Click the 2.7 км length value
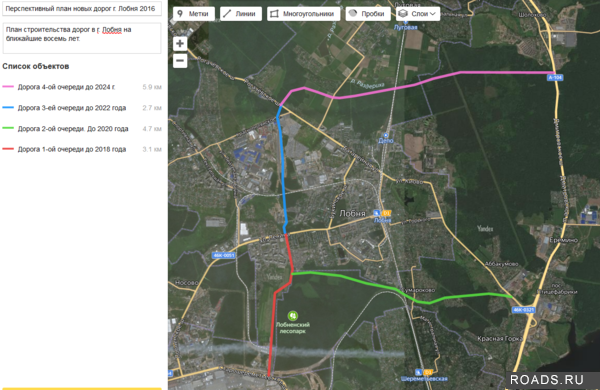 pyautogui.click(x=152, y=108)
